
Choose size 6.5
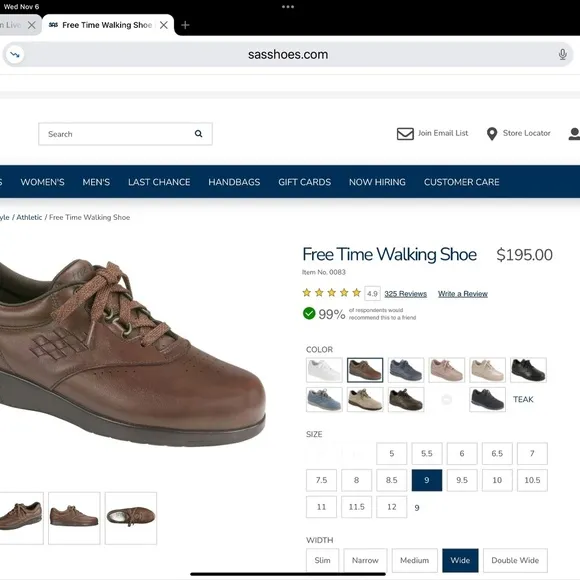coord(497,453)
